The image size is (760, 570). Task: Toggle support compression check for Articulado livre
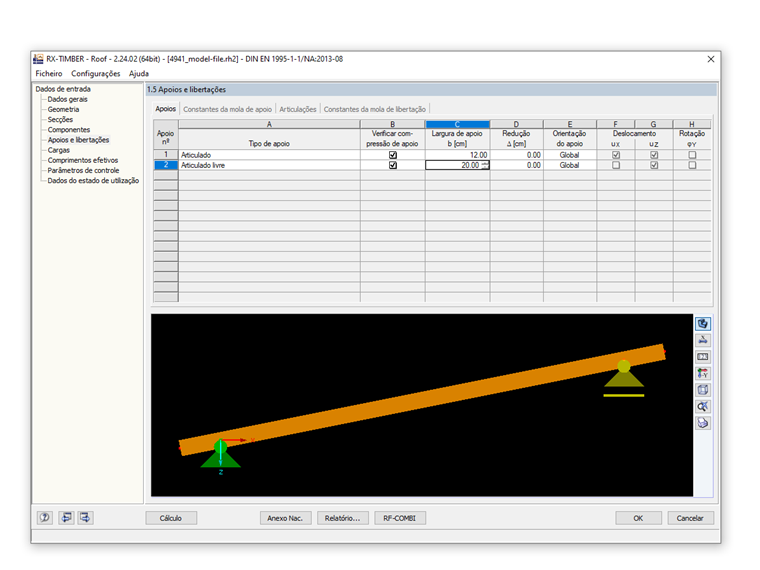[x=393, y=165]
